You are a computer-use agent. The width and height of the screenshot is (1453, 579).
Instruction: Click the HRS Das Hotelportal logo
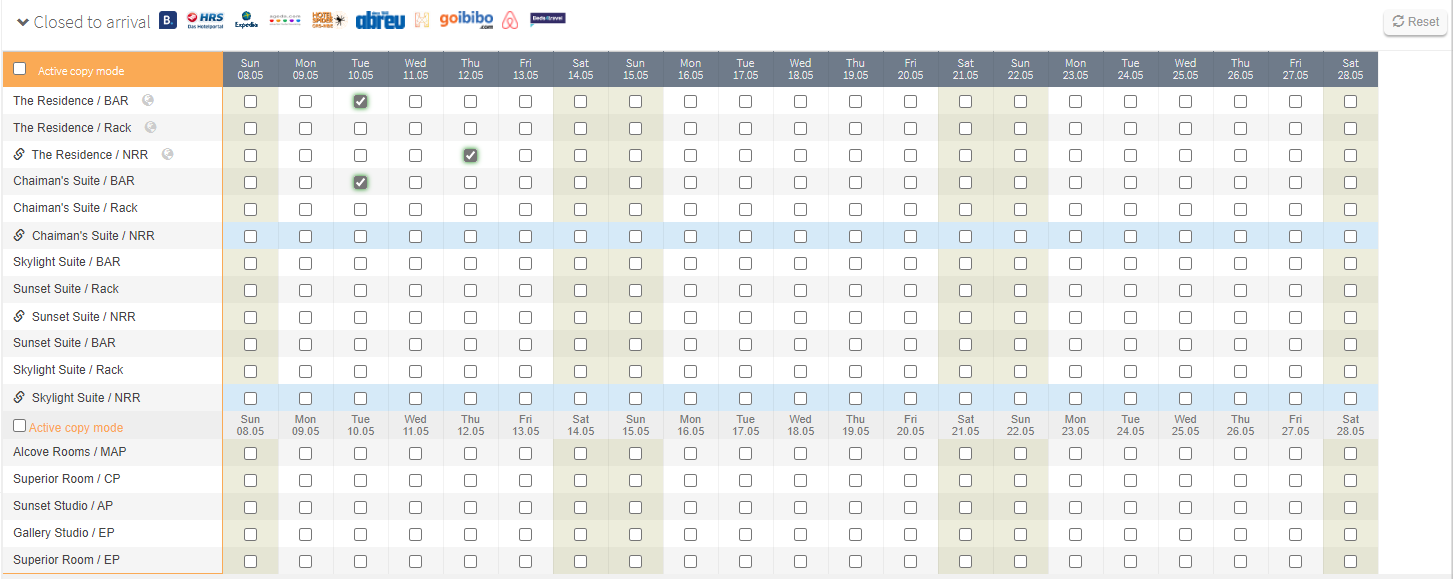pos(205,20)
